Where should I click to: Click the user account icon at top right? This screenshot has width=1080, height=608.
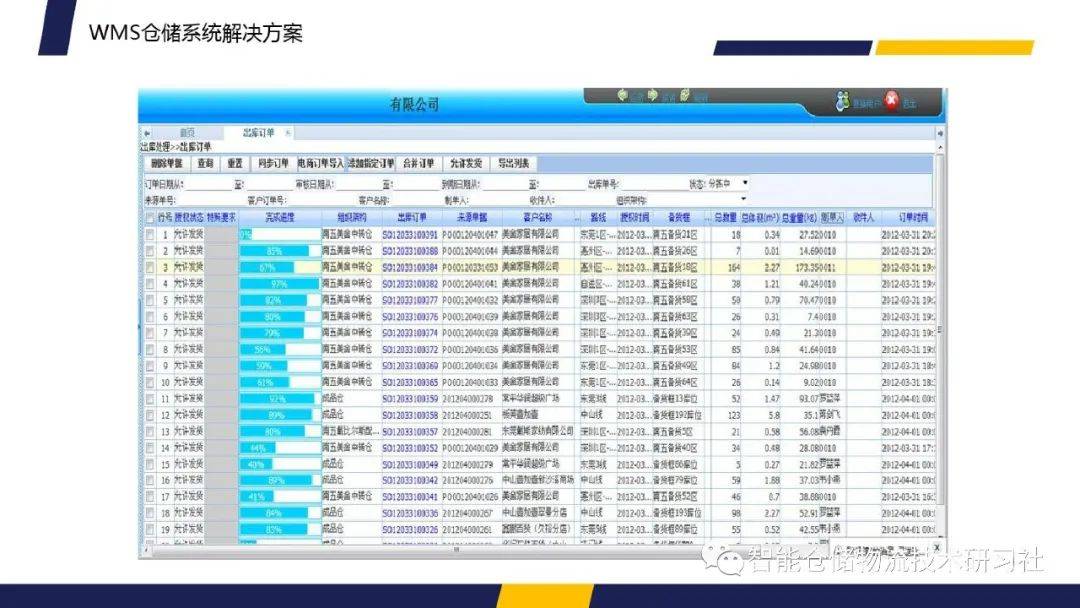click(x=843, y=102)
